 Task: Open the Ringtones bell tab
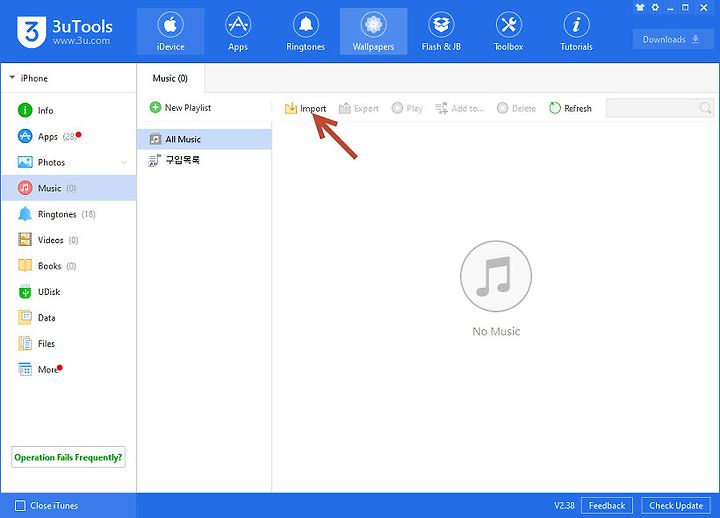pyautogui.click(x=305, y=31)
